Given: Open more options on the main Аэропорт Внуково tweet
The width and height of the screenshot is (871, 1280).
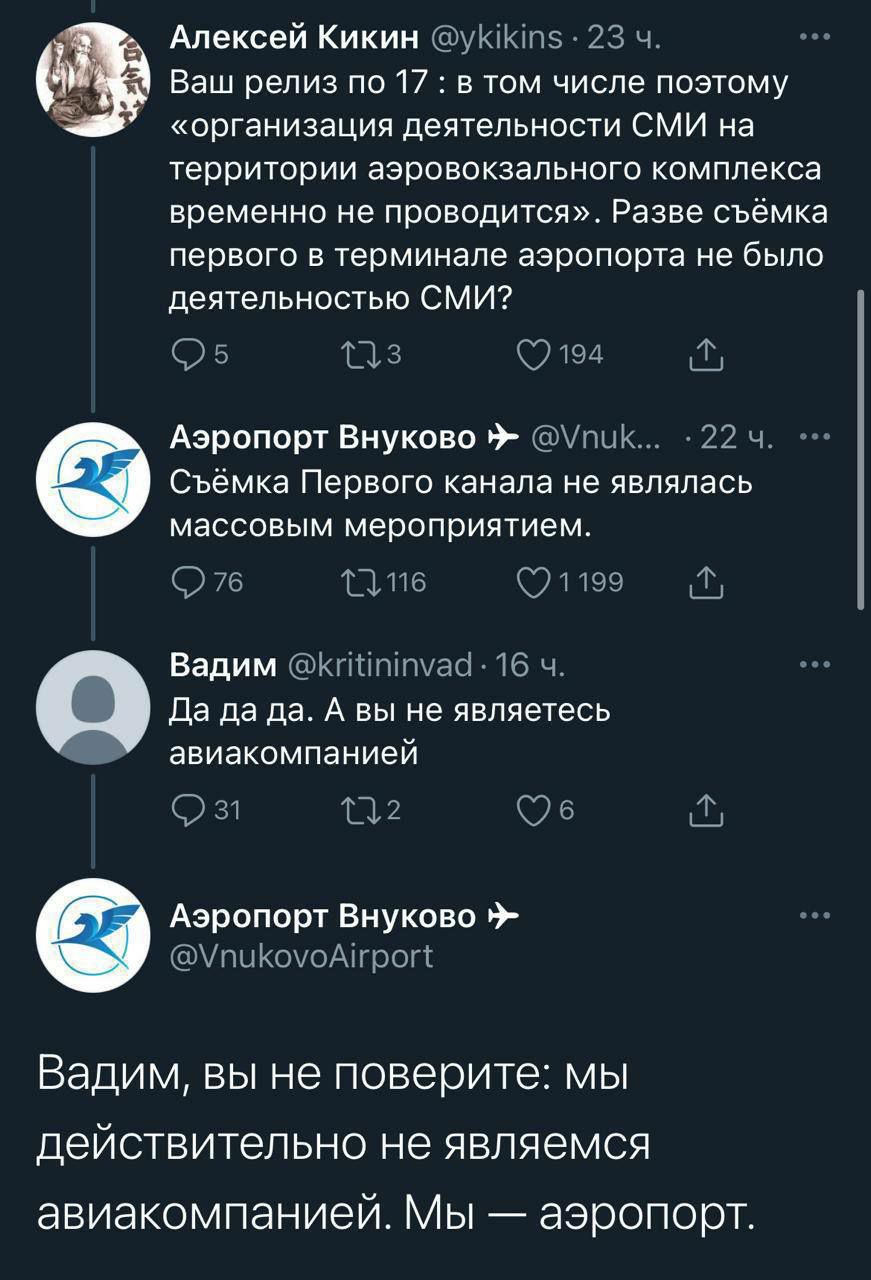Looking at the screenshot, I should point(816,915).
